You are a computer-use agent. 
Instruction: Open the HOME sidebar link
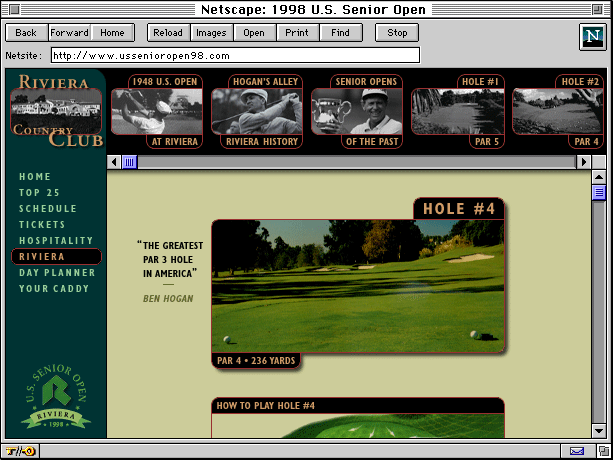35,177
